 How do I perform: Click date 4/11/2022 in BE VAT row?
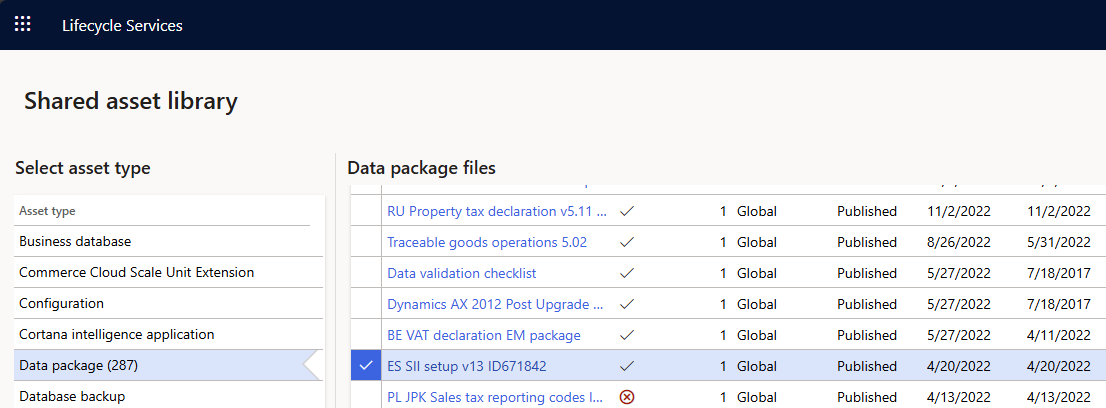pyautogui.click(x=1059, y=335)
